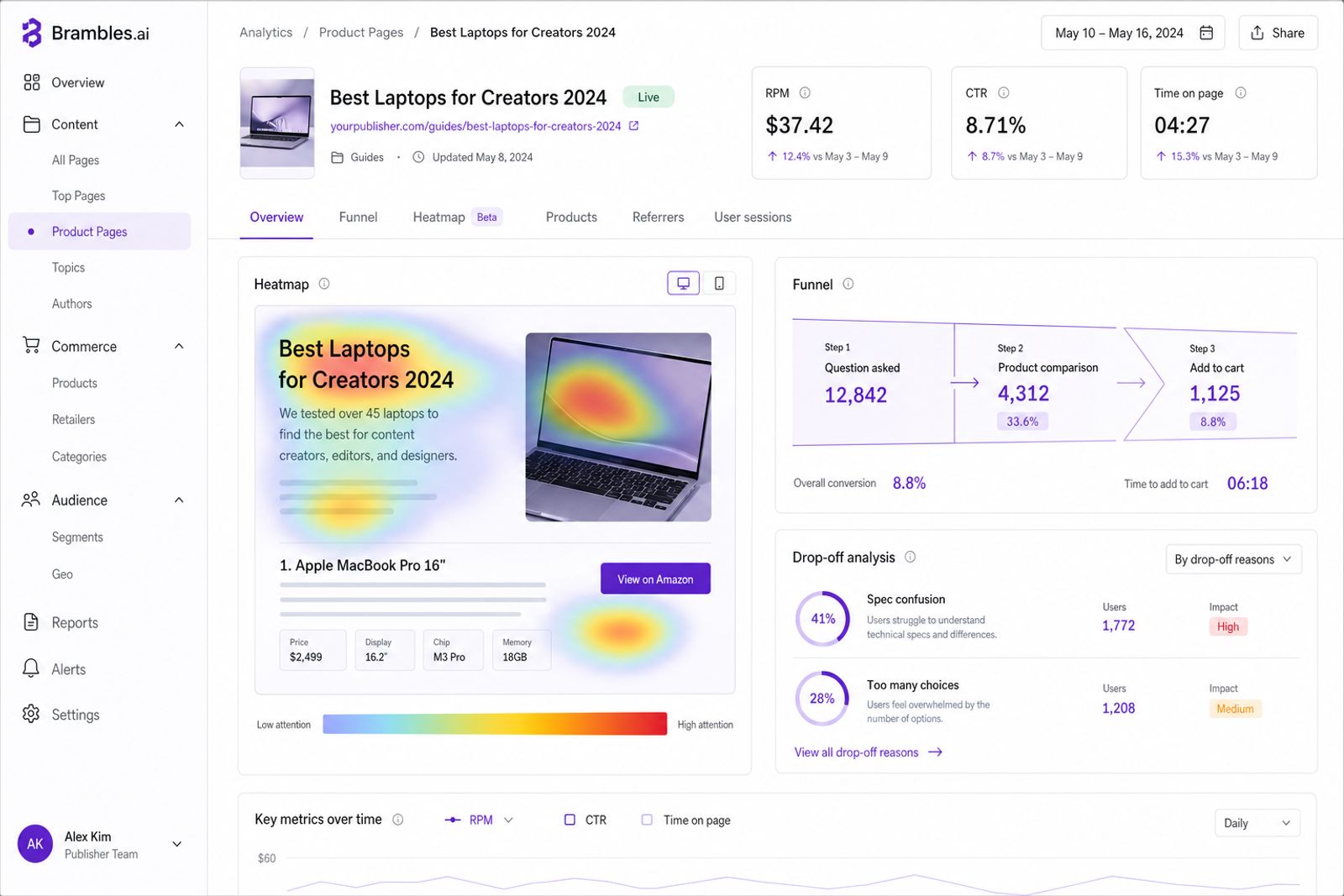Click the Heatmap panel info icon
This screenshot has height=896, width=1344.
pos(324,284)
